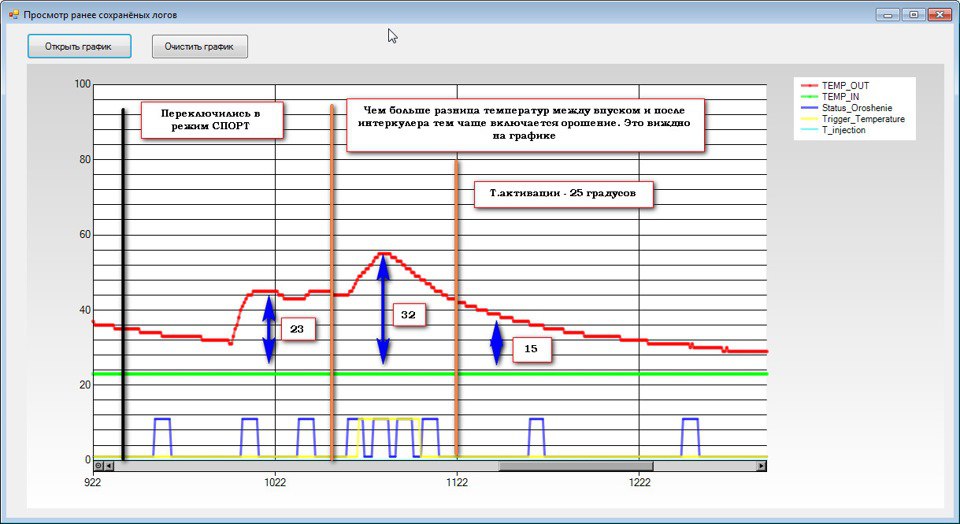The image size is (960, 524).
Task: Click the 'Открыть график' button
Action: tap(79, 46)
